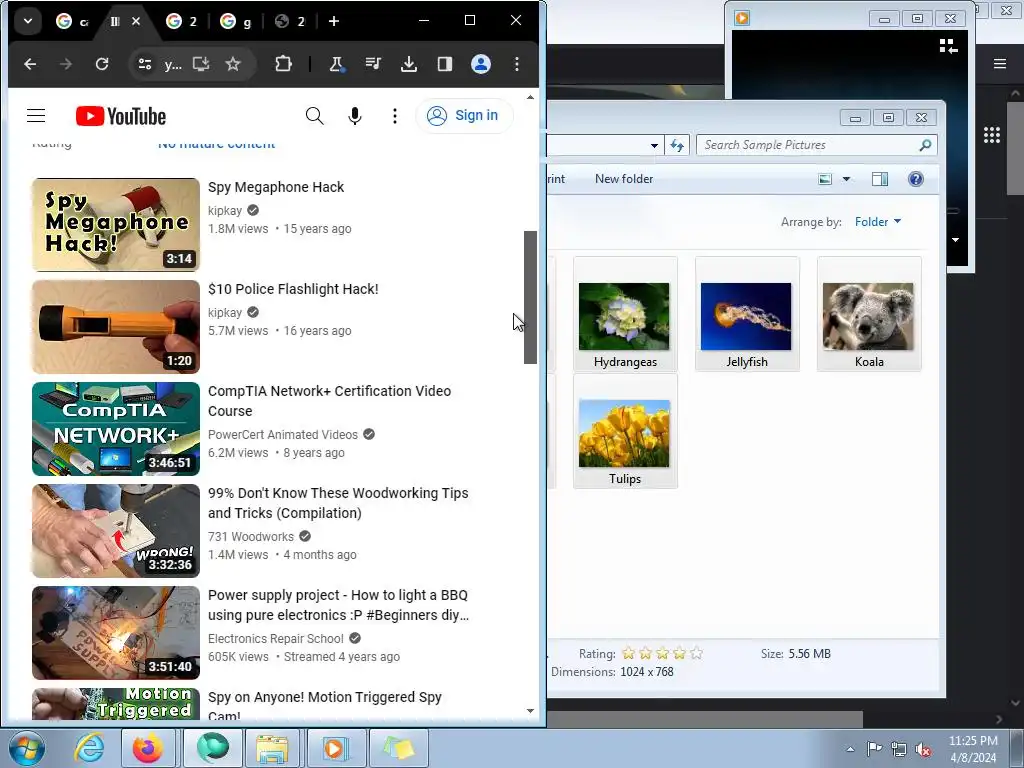Open YouTube hamburger guide menu
The image size is (1024, 768).
36,116
